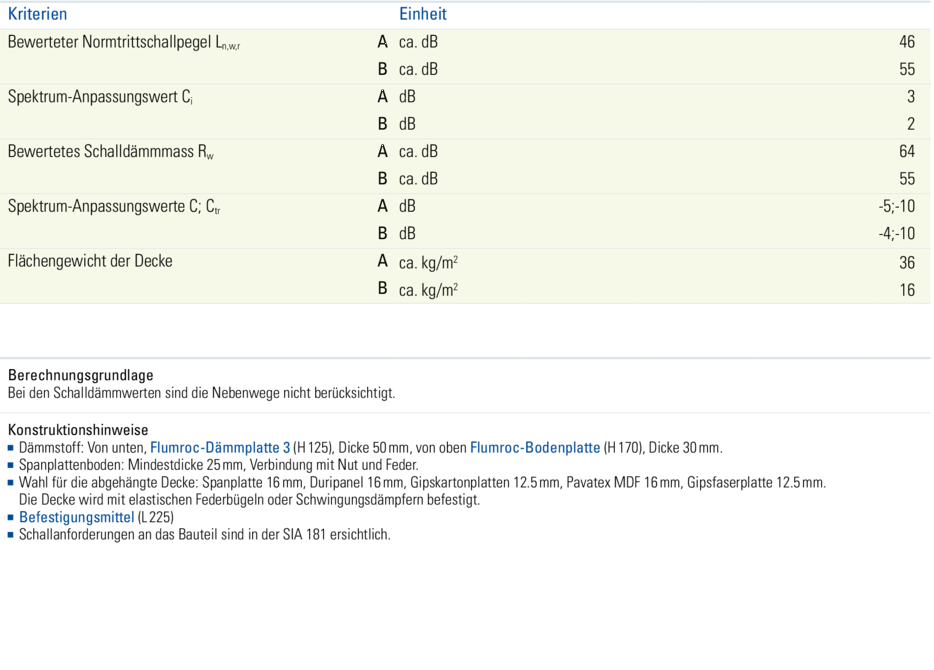Select the value 16 for Flächengewicht
The height and width of the screenshot is (670, 934).
tap(906, 289)
